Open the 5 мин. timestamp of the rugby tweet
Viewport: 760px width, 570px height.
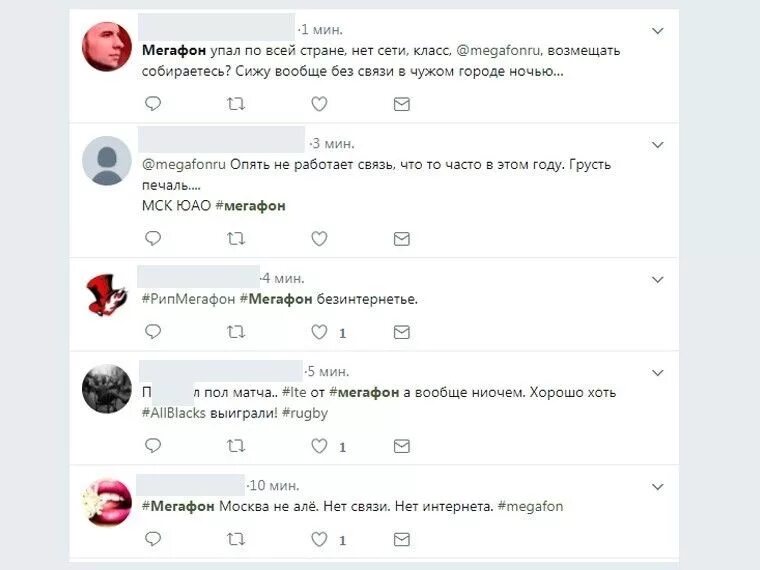(x=328, y=371)
